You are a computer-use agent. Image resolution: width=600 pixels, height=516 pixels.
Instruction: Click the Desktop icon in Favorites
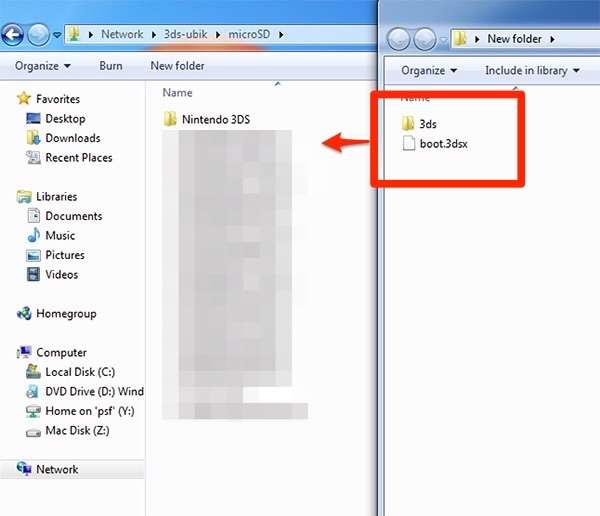33,118
